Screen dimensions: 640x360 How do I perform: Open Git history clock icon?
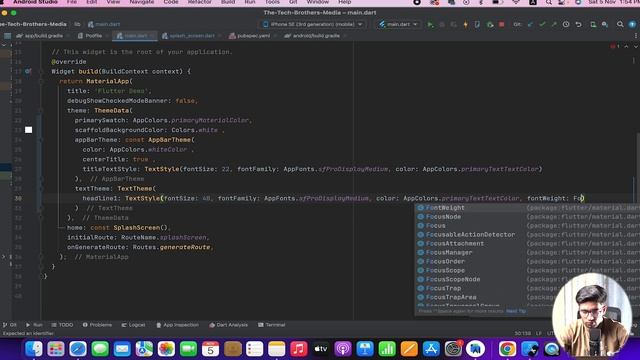coord(566,24)
